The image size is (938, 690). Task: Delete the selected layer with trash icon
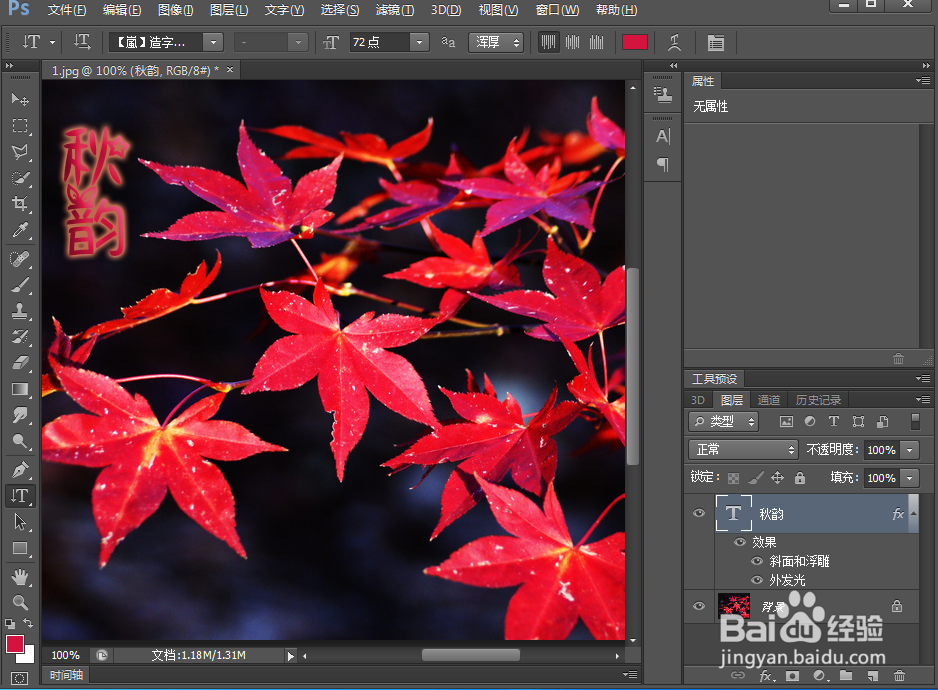(899, 676)
